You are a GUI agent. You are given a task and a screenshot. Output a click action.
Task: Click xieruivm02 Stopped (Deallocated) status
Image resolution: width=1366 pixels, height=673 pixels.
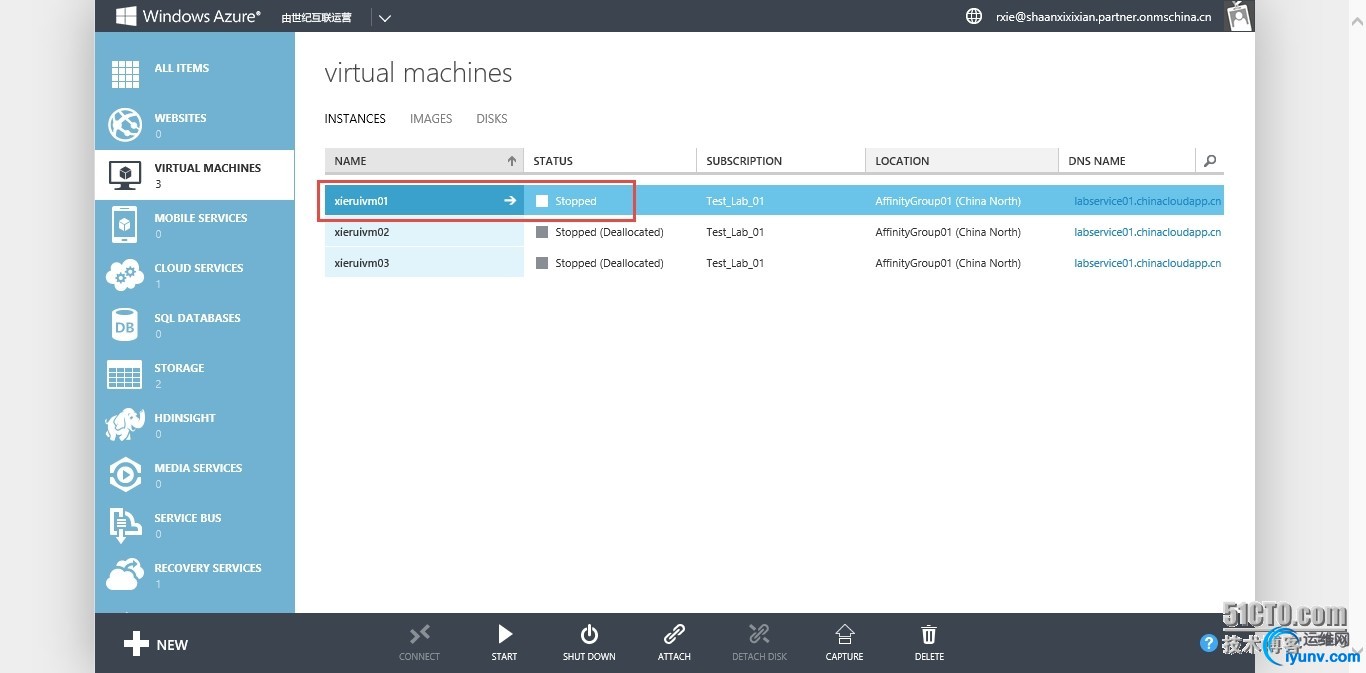(609, 232)
